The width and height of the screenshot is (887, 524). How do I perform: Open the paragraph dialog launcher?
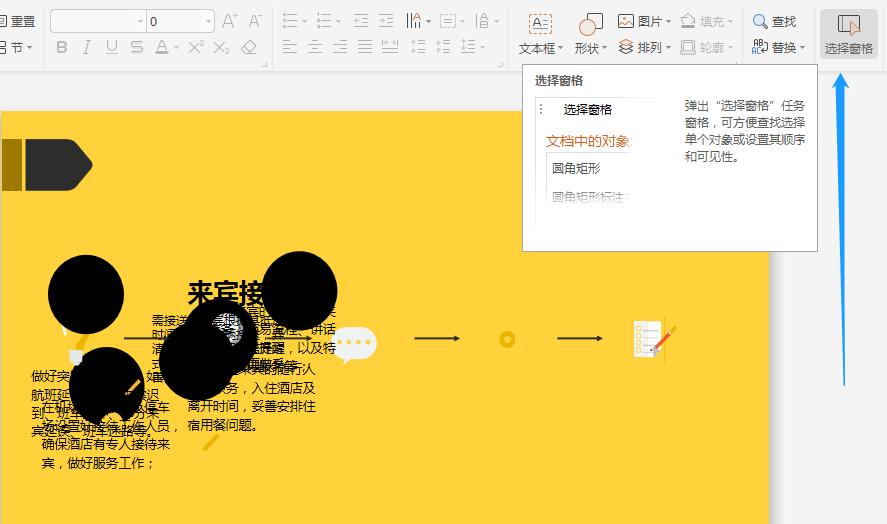click(500, 65)
